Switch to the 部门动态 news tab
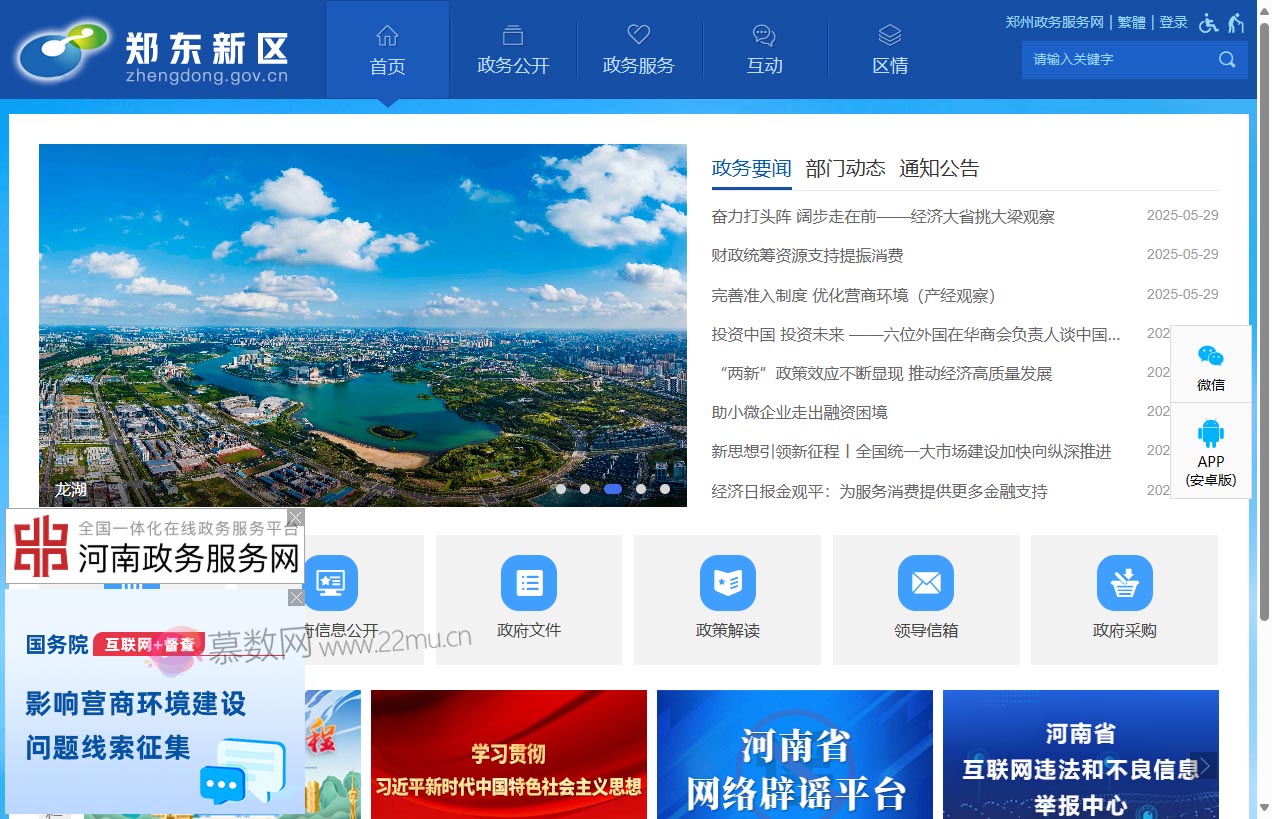 click(x=844, y=168)
